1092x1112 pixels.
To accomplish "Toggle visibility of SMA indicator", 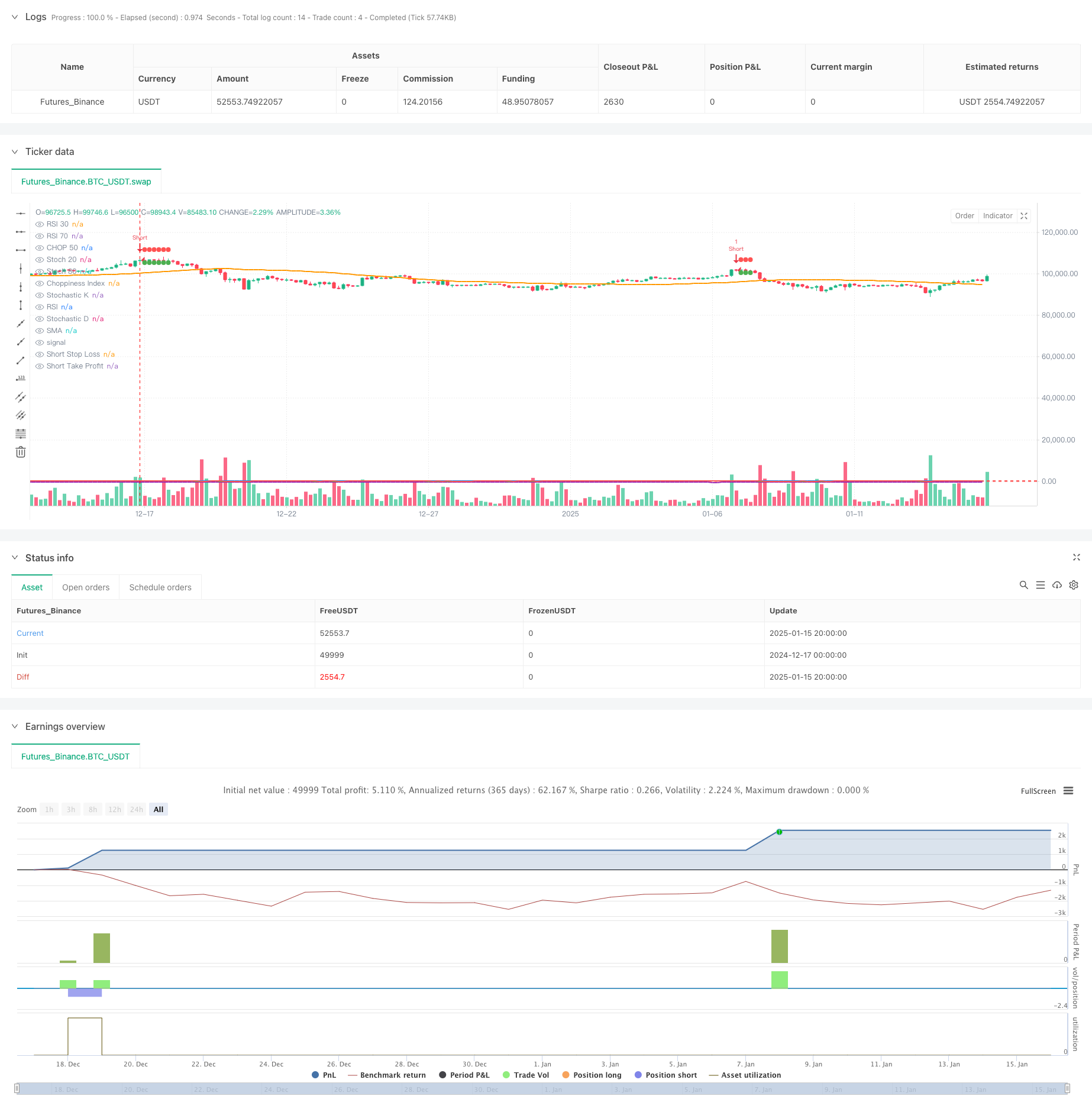I will (40, 331).
